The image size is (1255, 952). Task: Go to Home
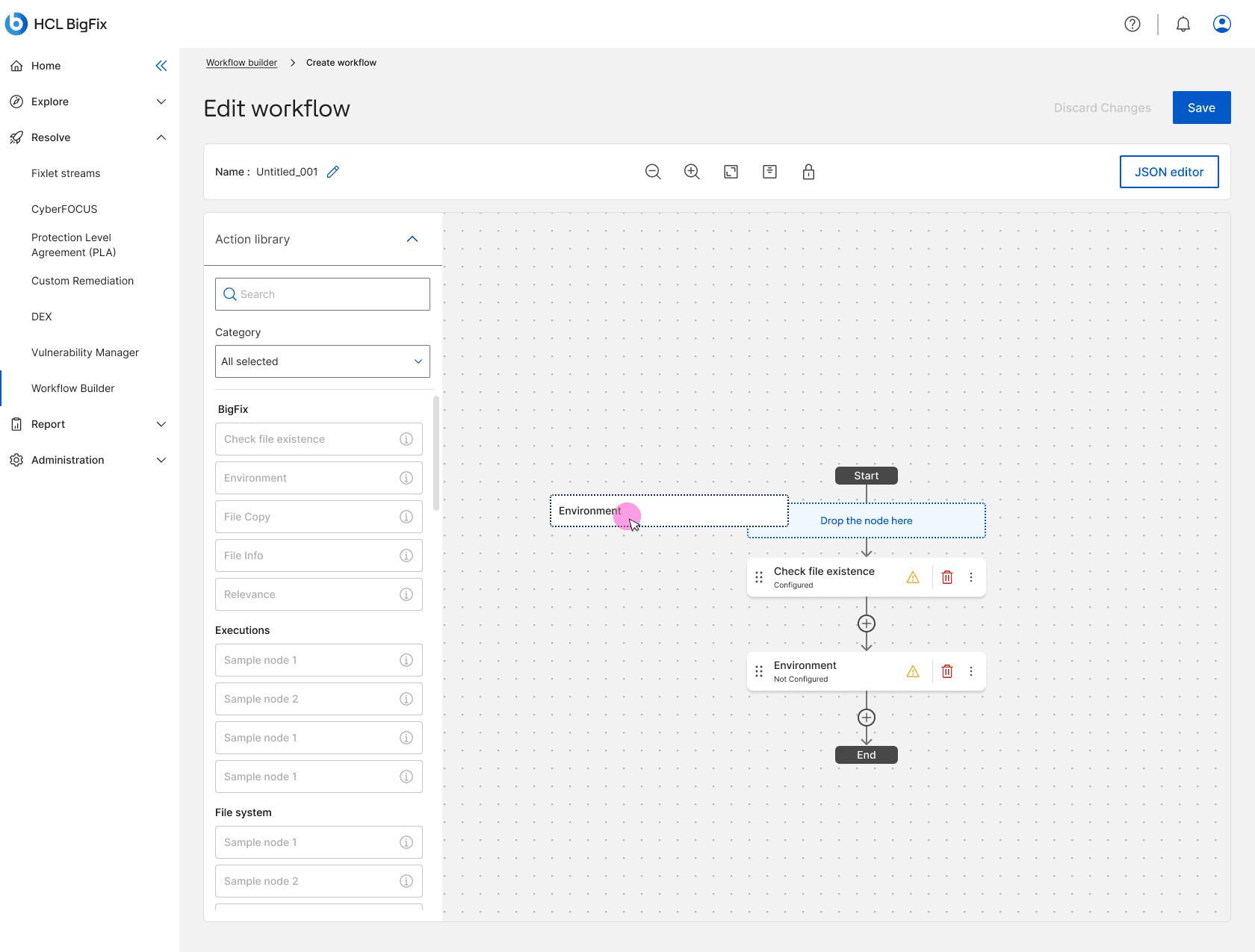click(46, 66)
